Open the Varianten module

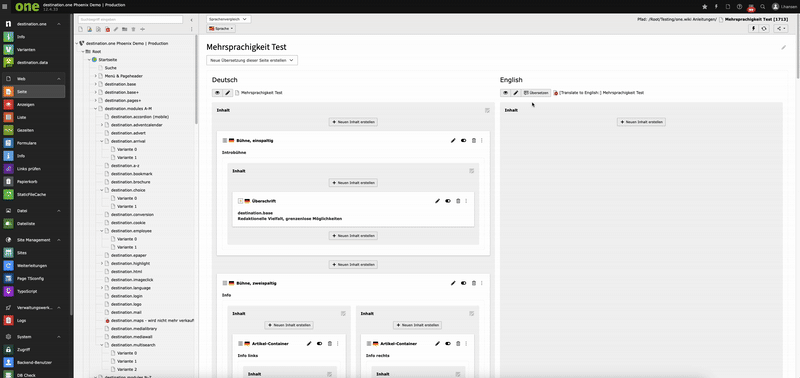click(x=33, y=49)
